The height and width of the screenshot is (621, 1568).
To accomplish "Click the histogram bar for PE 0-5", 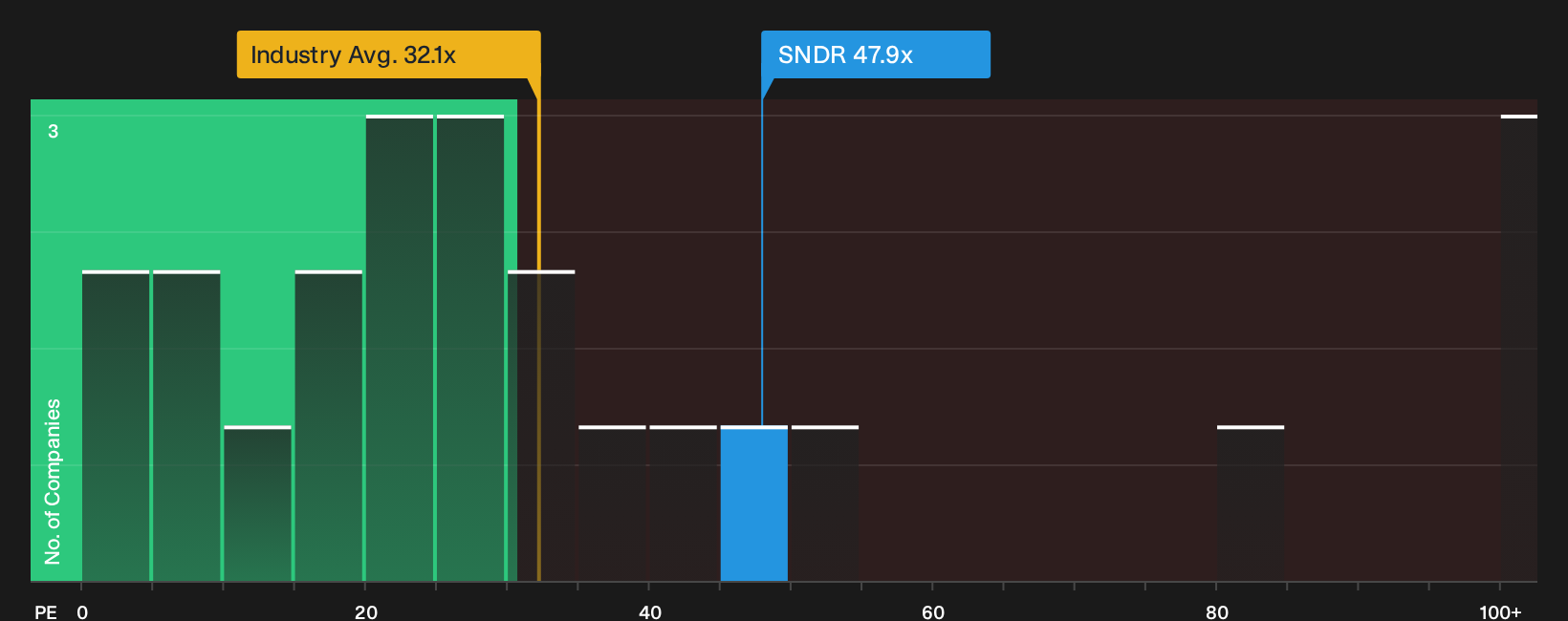I will click(x=116, y=426).
